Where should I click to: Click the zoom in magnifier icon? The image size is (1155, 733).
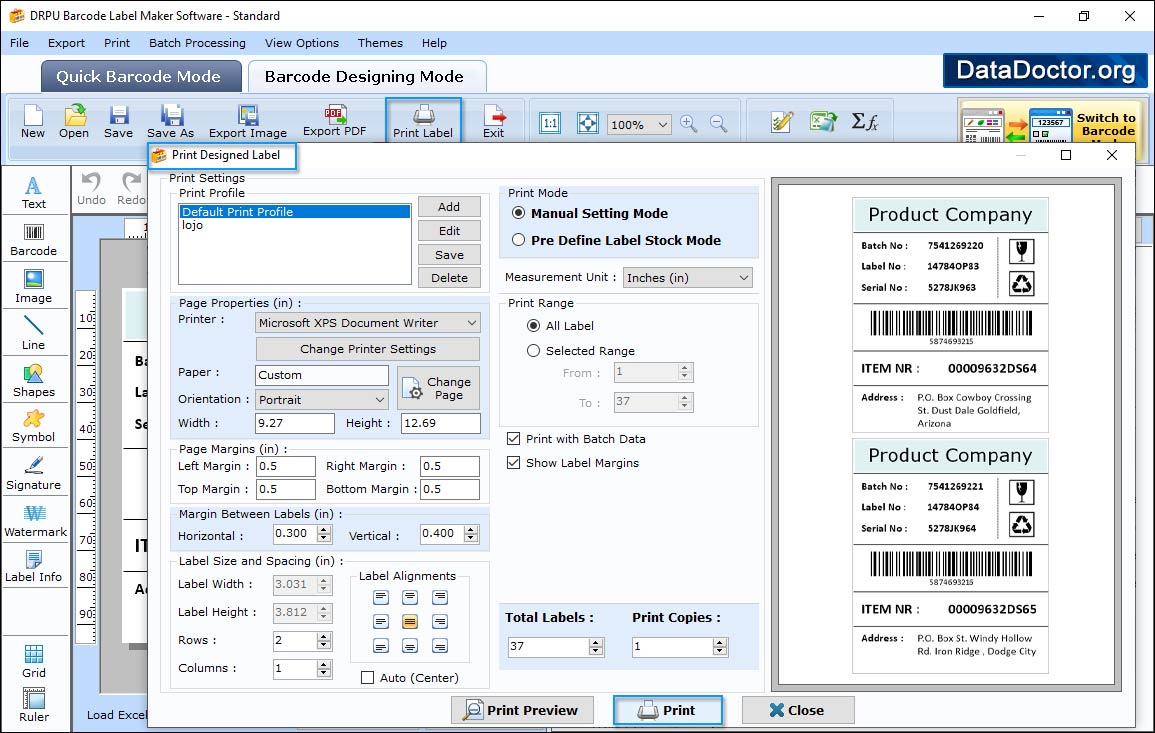(x=689, y=124)
